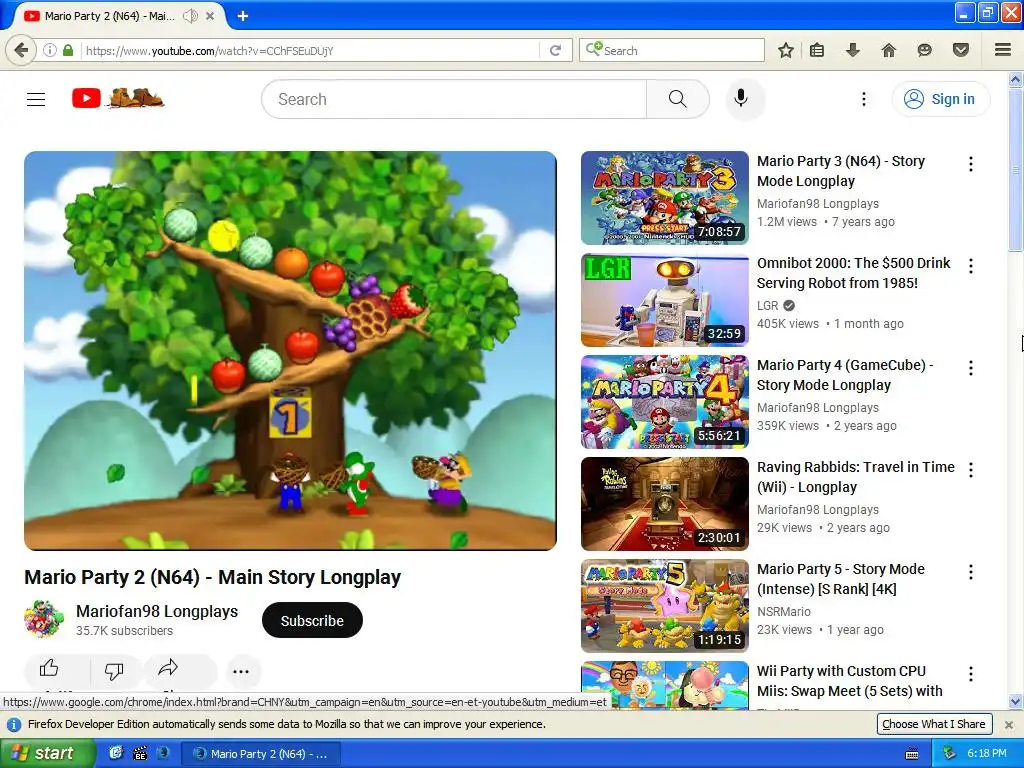The image size is (1024, 768).
Task: Open the Firefox hamburger menu
Action: point(1003,50)
